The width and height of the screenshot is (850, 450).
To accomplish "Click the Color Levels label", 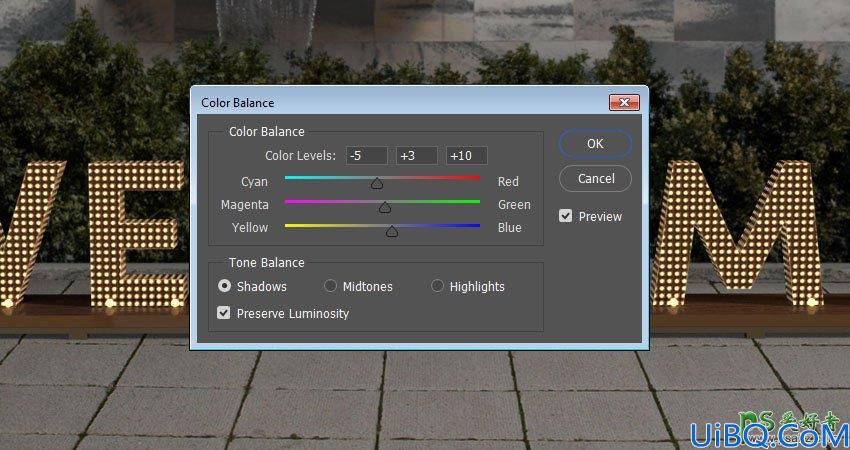I will click(x=300, y=156).
